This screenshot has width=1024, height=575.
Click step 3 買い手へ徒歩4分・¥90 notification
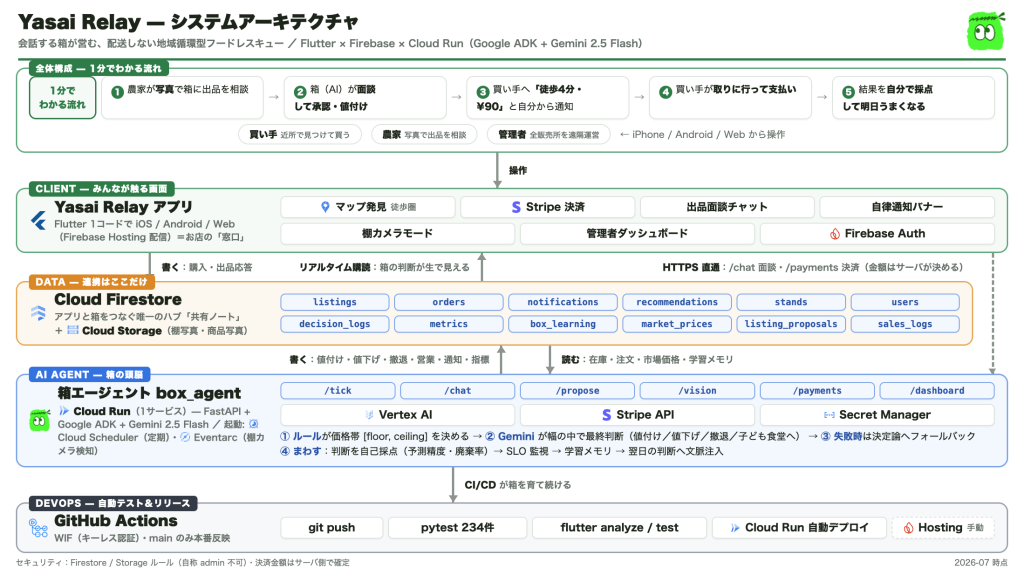548,98
